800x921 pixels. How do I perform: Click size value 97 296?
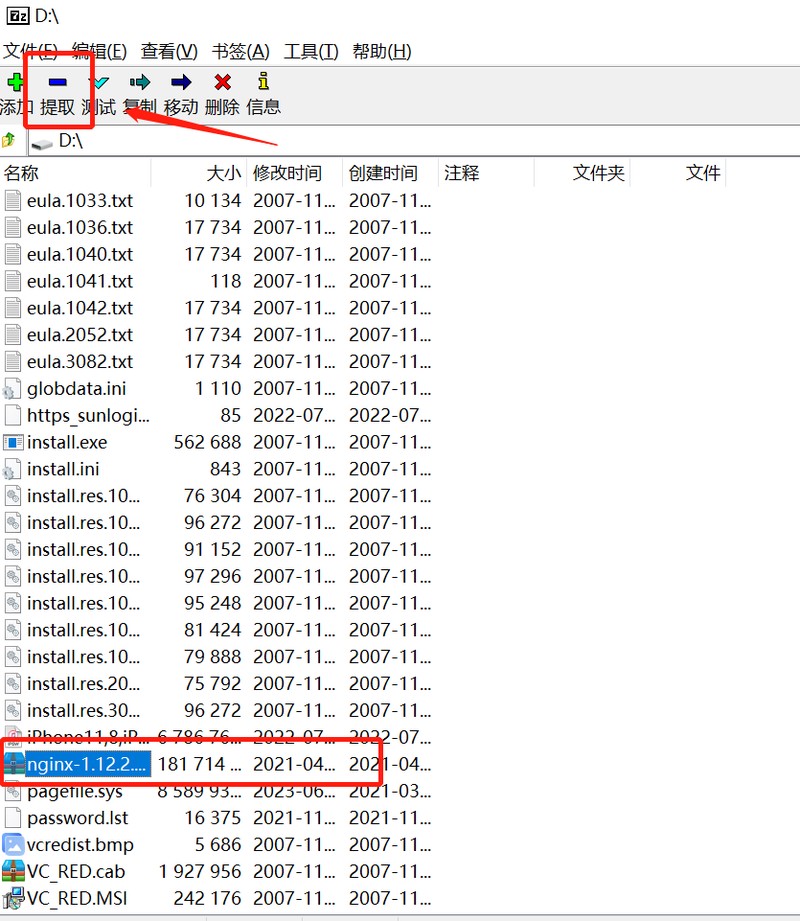click(213, 576)
